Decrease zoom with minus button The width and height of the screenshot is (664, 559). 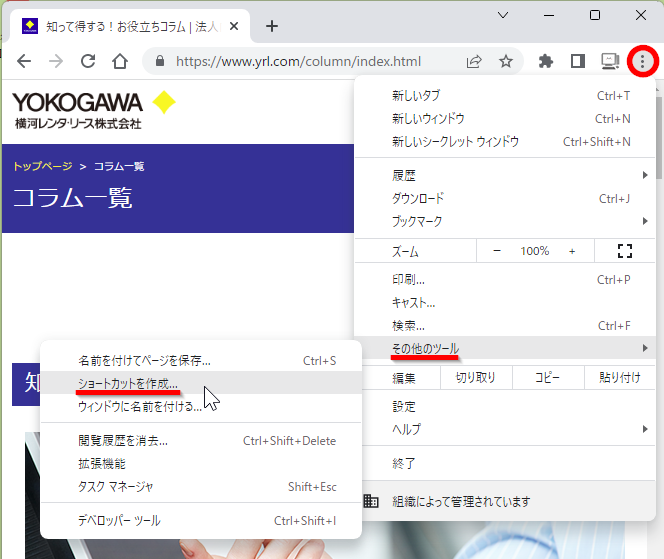coord(497,251)
